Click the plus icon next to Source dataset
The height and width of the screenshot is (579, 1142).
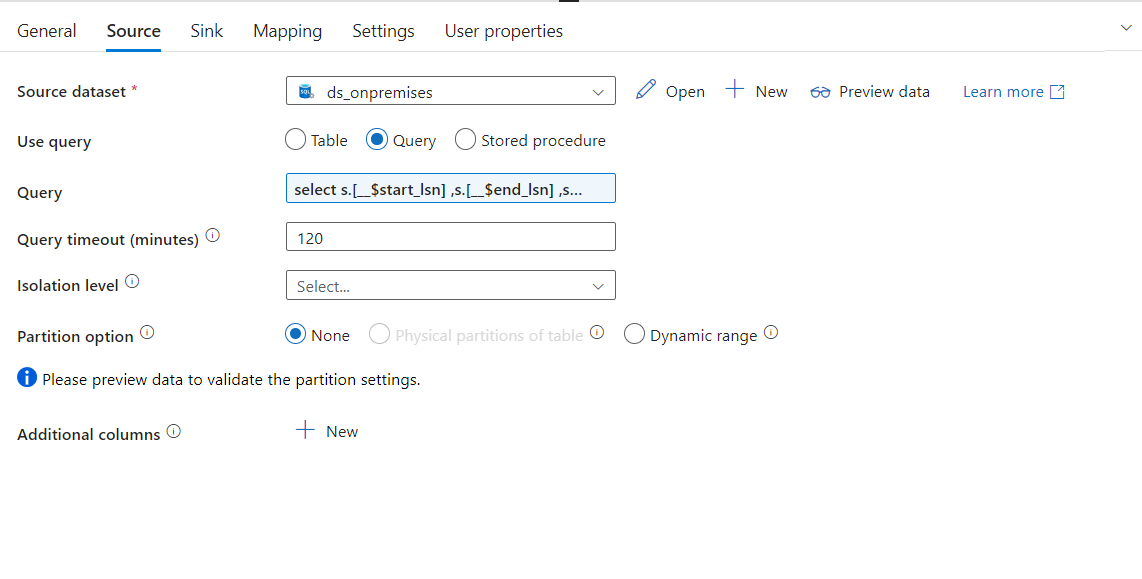[735, 90]
